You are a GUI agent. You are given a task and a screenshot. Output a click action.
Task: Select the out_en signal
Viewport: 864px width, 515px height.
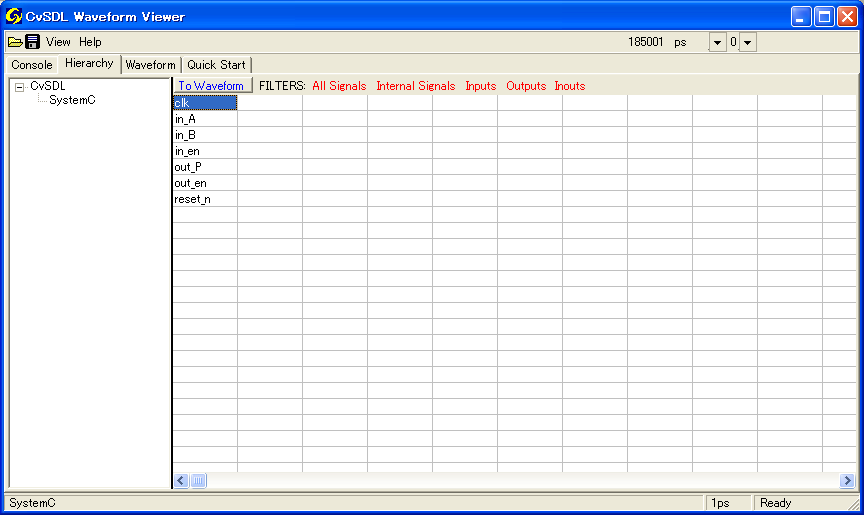click(205, 183)
